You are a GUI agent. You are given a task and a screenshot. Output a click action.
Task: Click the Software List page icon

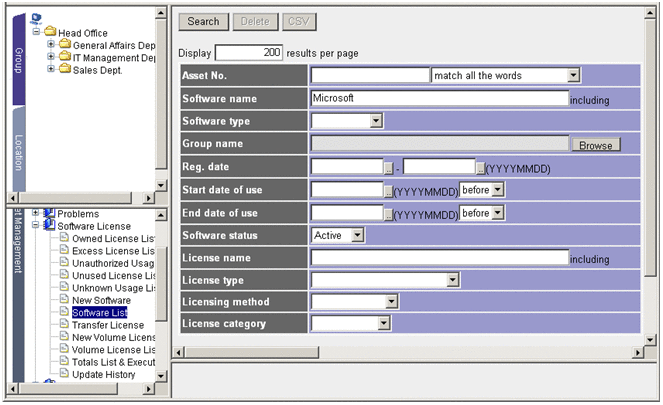[x=64, y=311]
